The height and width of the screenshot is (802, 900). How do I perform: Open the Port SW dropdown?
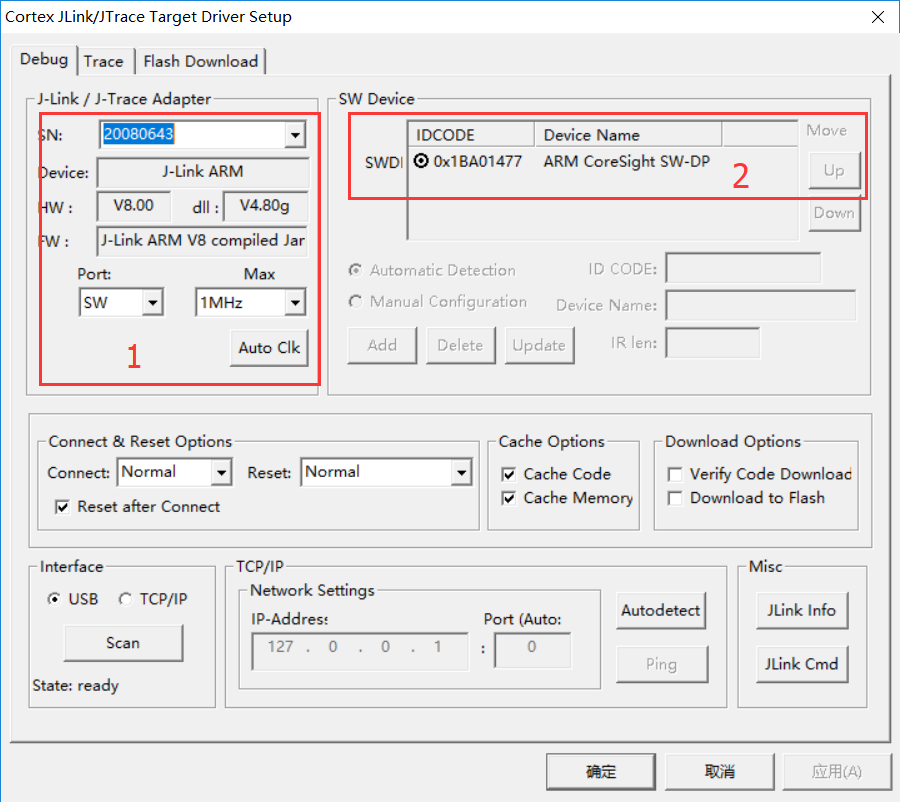(x=153, y=303)
